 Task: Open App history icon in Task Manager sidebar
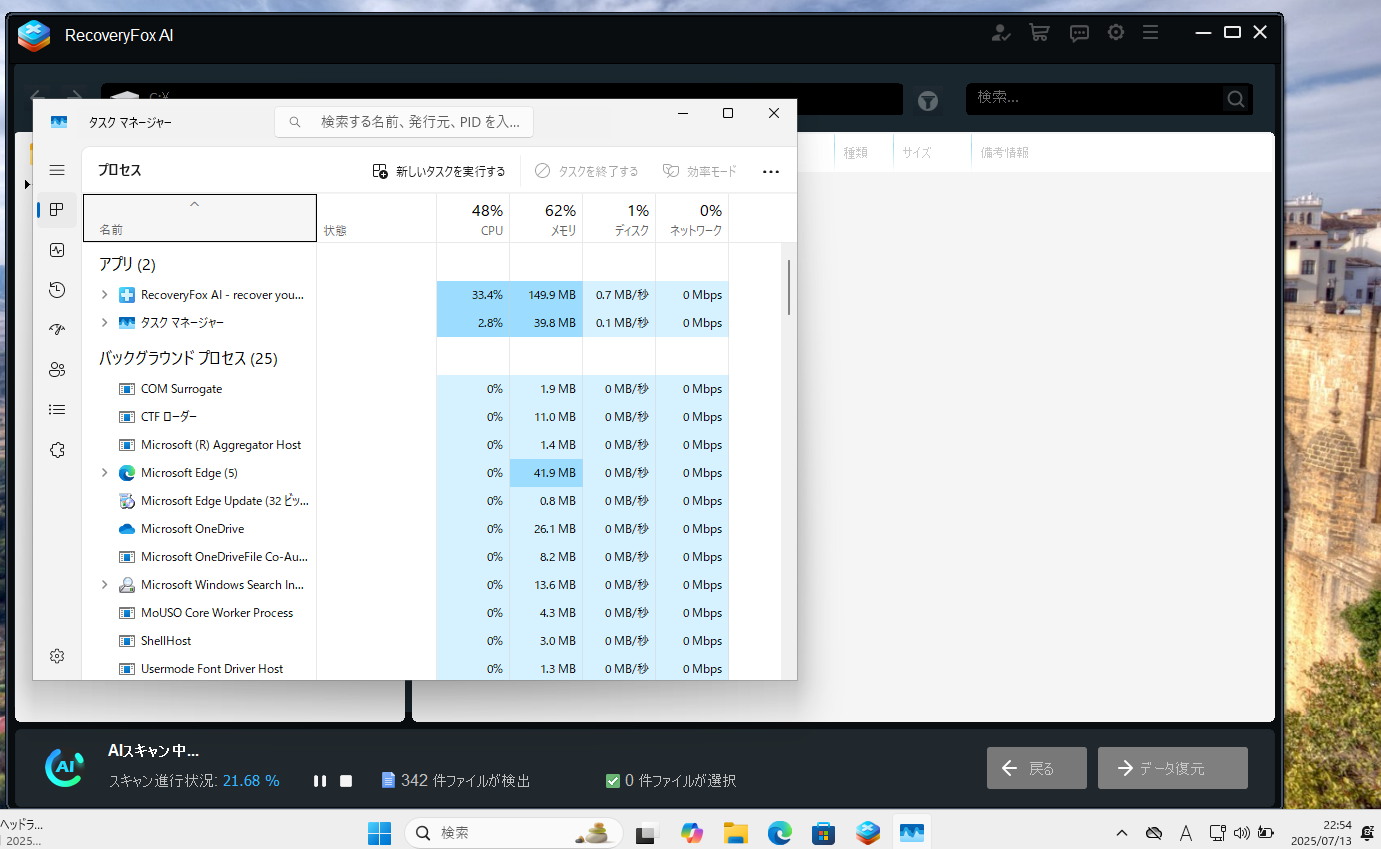(57, 290)
